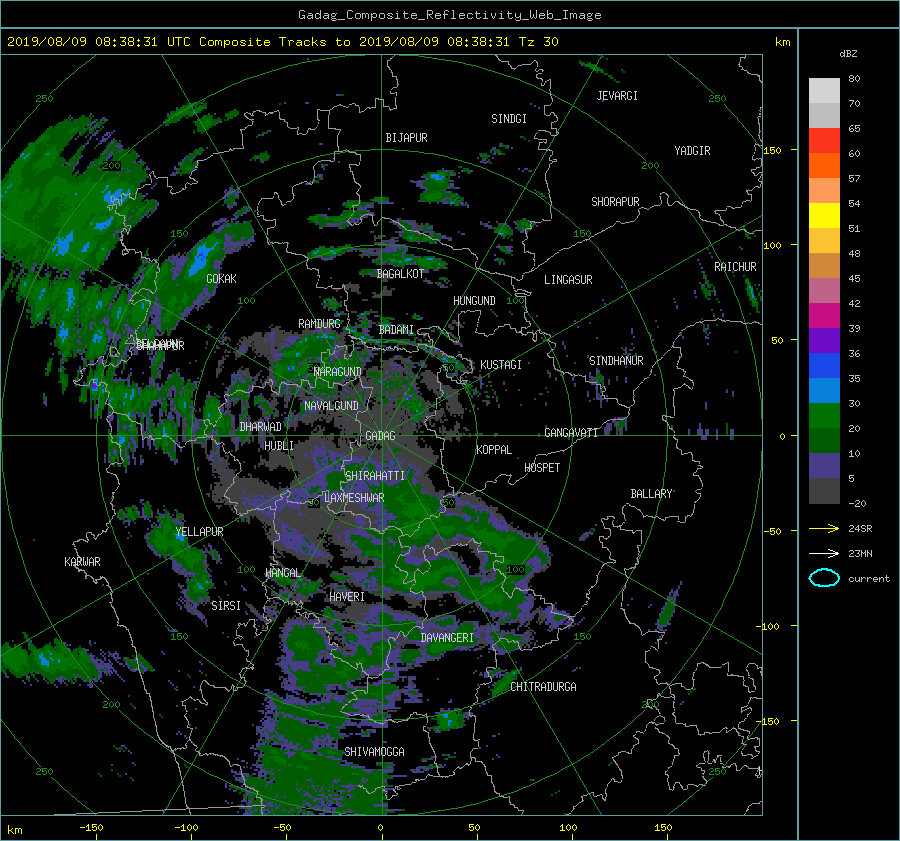Click the GANGAVATI city label
900x841 pixels.
point(571,433)
